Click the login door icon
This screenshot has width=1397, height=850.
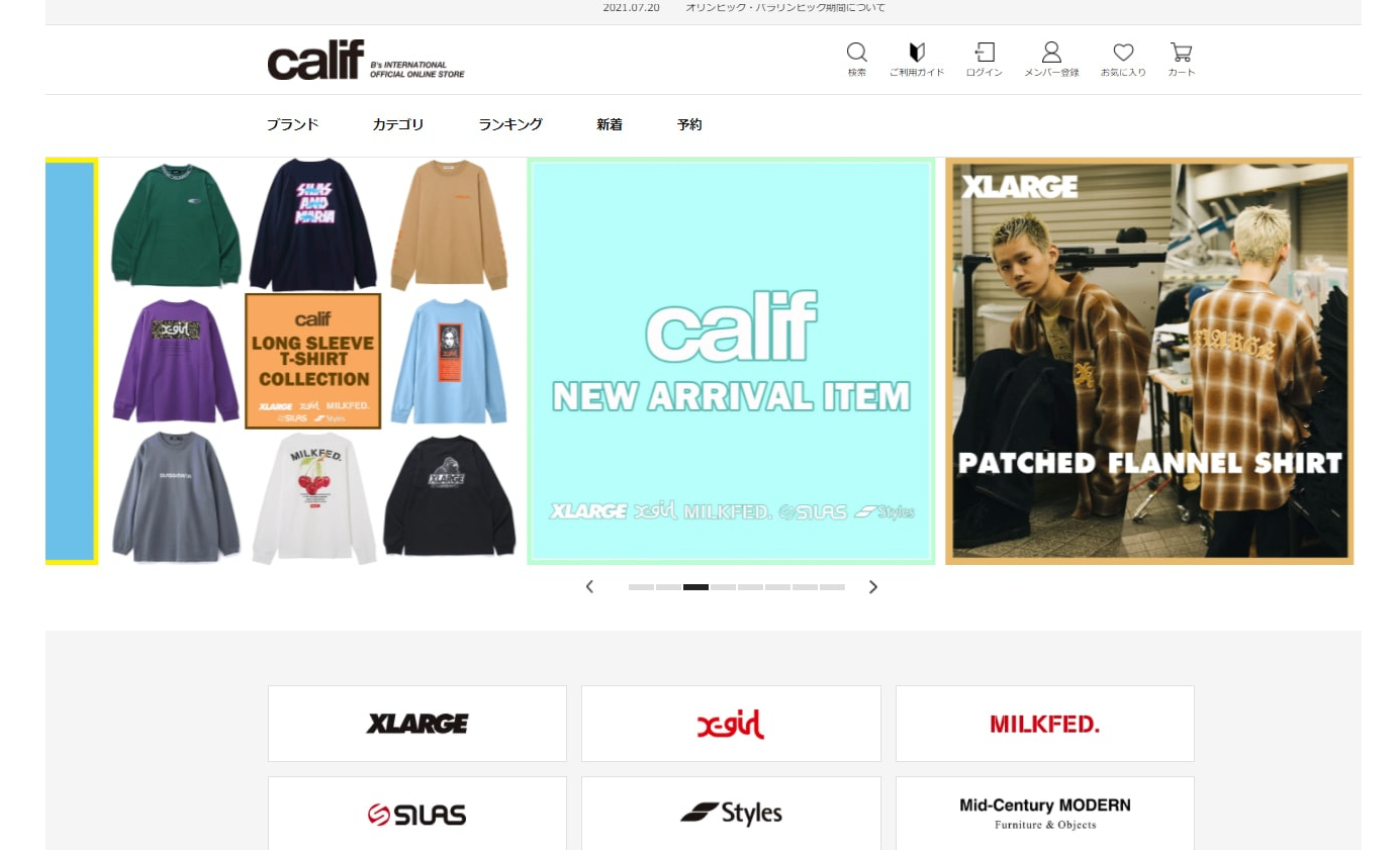984,59
